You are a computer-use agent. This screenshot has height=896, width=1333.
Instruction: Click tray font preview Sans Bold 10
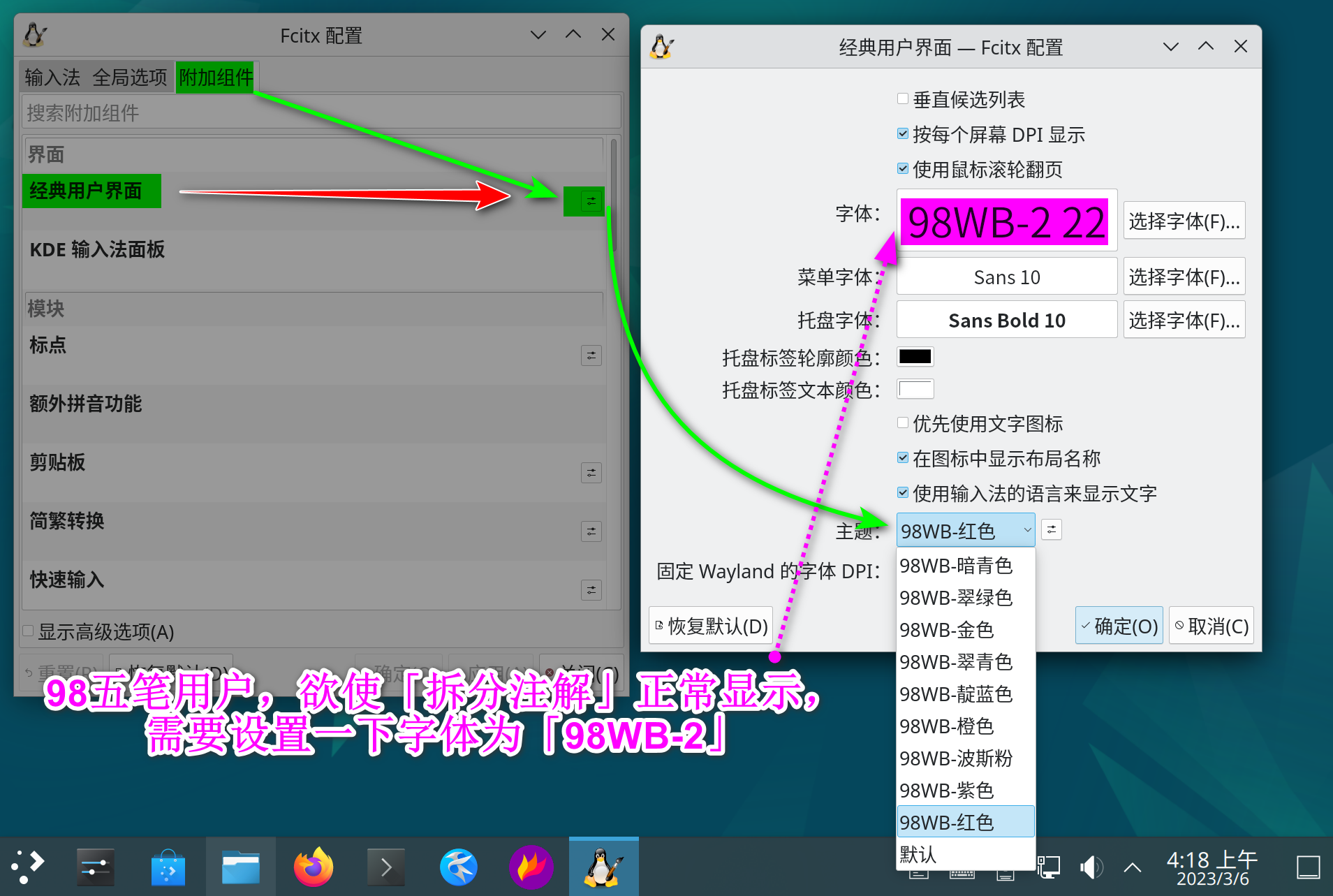coord(1007,320)
